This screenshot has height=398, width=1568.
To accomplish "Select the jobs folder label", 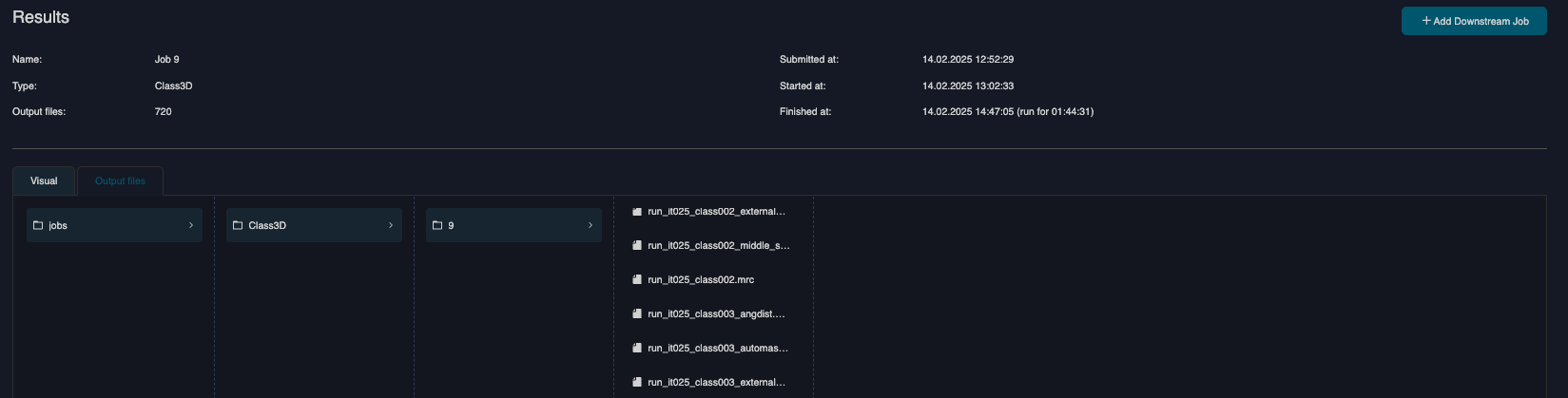I will [x=58, y=225].
